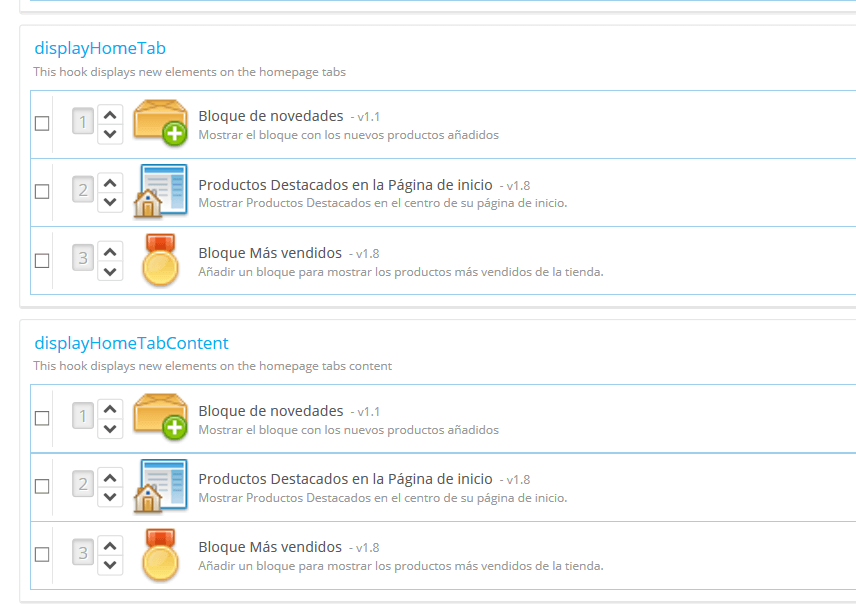Move Productos Destacados down in displayHomeTab
856x604 pixels.
tap(110, 202)
